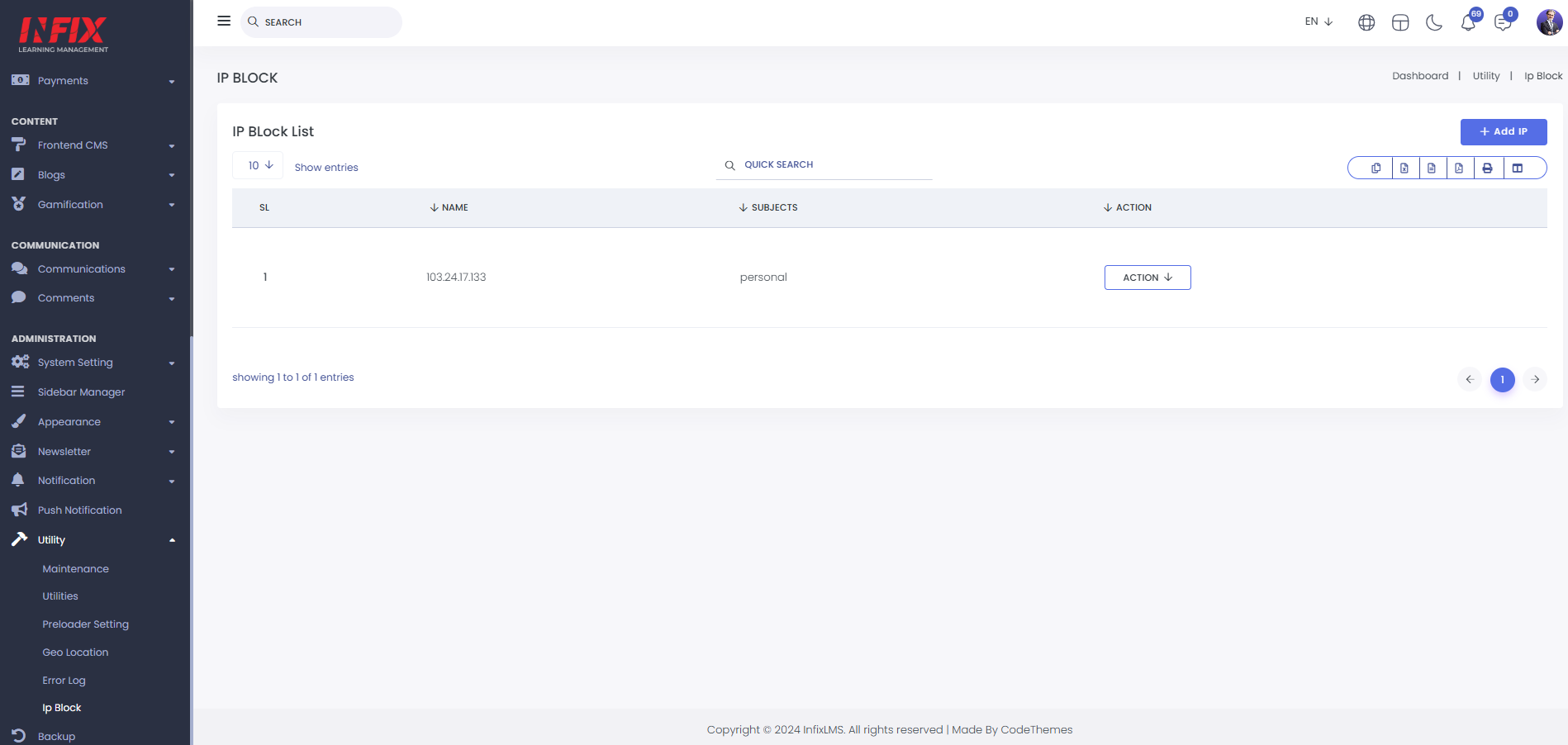Screen dimensions: 1568x745
Task: Open ACTION dropdown for 103.24.17.133
Action: 1147,278
